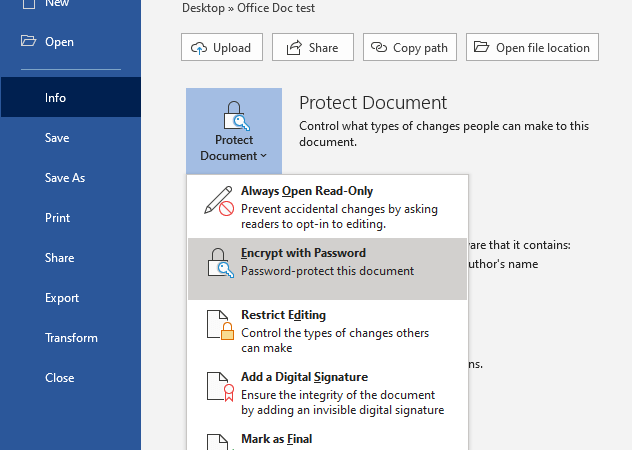
Task: Click the share arrow icon on Share button
Action: (294, 48)
